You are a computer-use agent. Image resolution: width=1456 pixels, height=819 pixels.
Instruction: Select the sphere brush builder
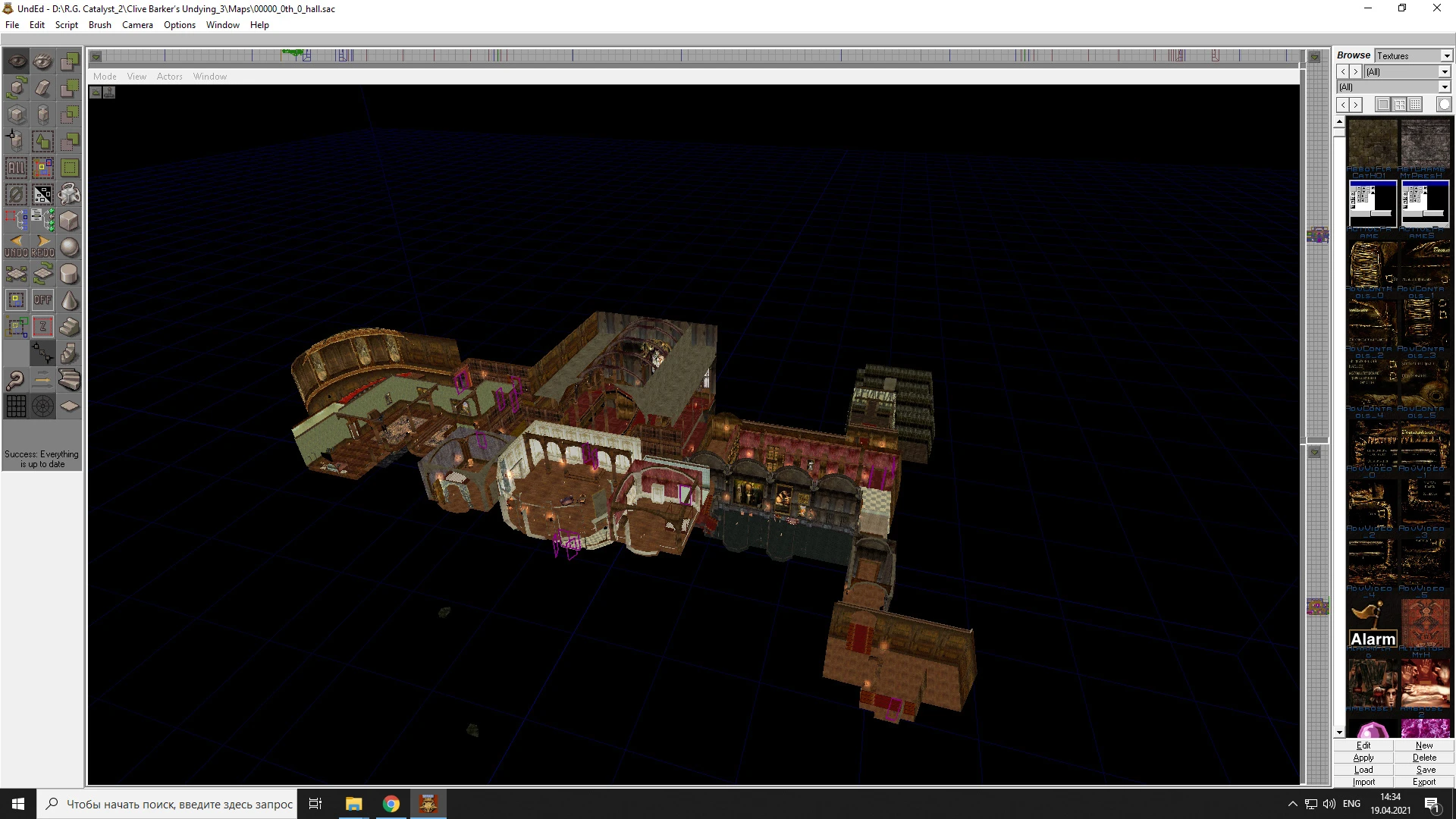[x=69, y=247]
